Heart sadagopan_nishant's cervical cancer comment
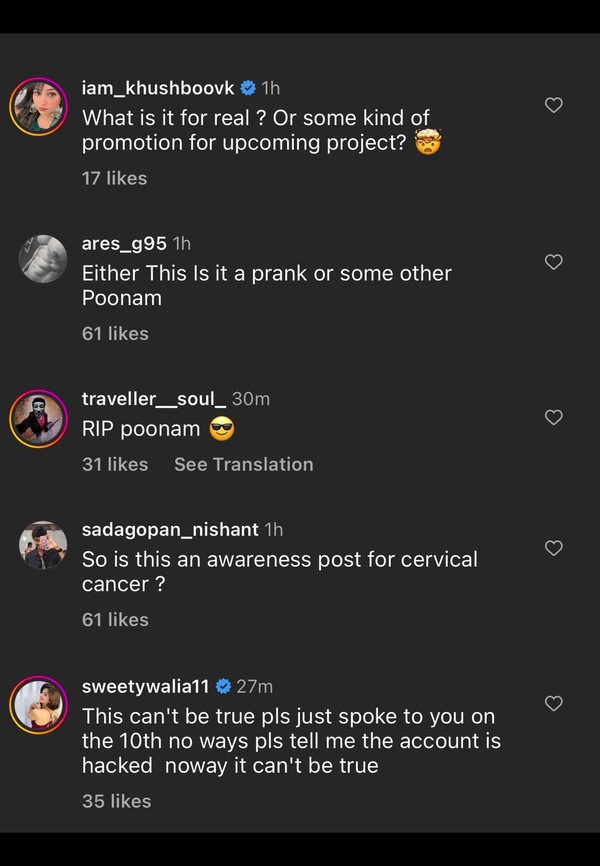600x866 pixels. (x=553, y=548)
